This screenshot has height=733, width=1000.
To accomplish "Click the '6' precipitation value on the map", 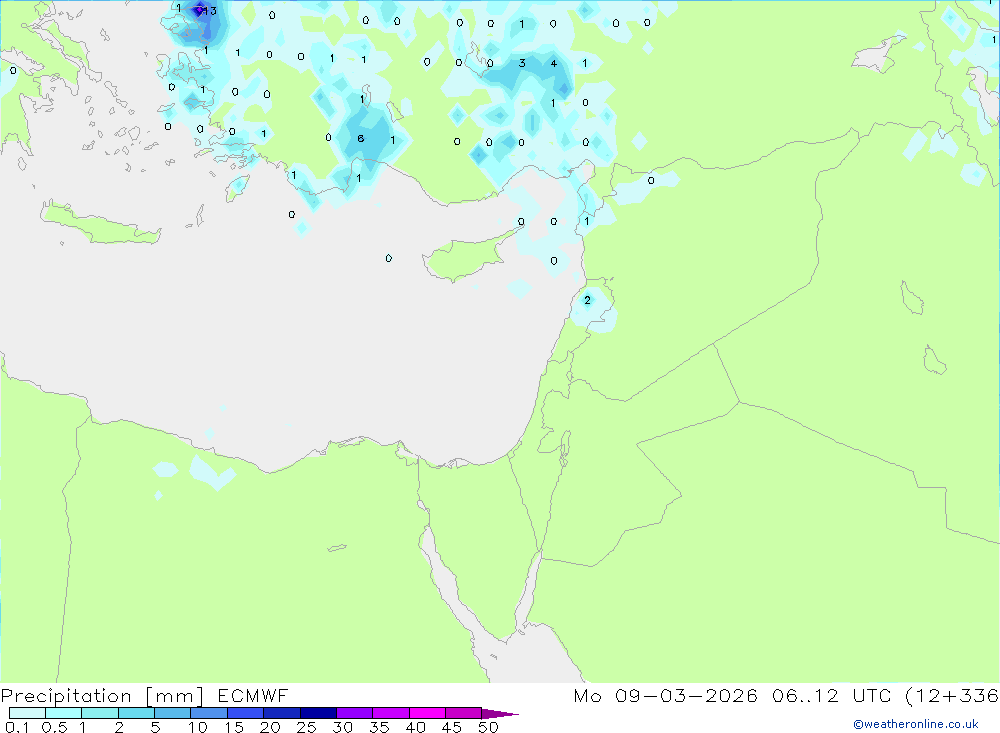I will (x=361, y=138).
